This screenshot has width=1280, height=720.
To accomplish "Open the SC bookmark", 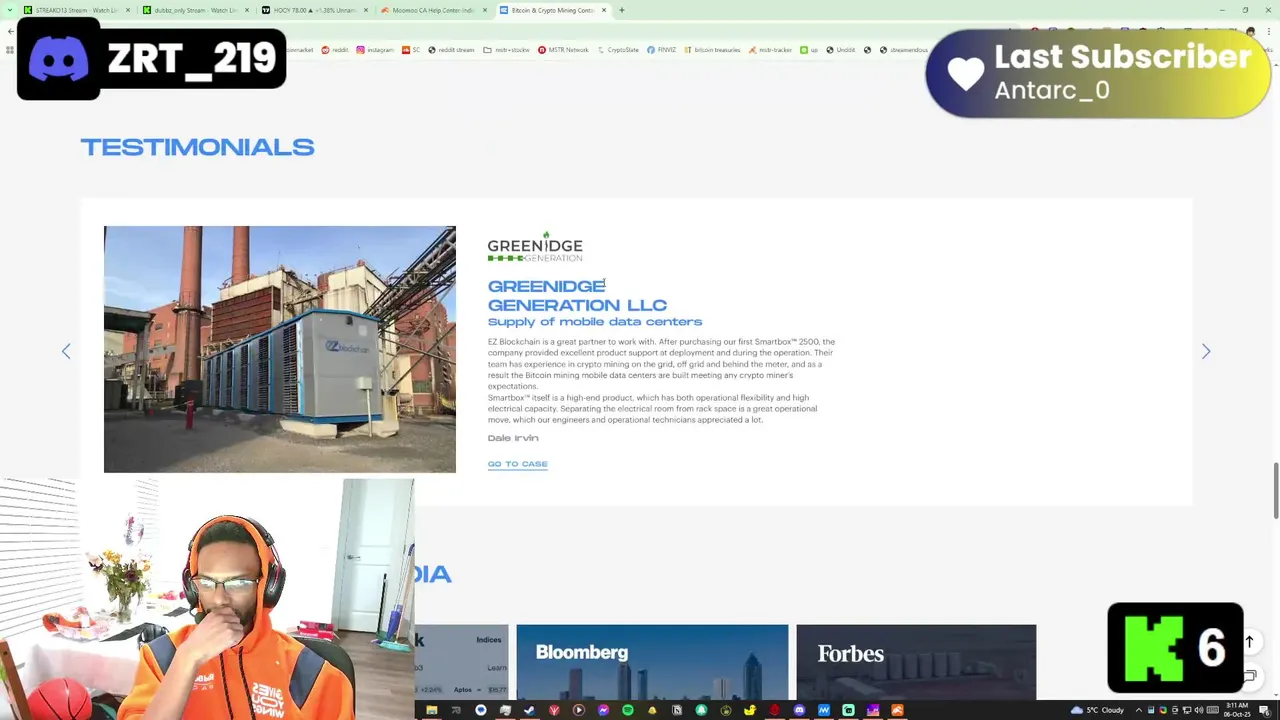I will [411, 50].
